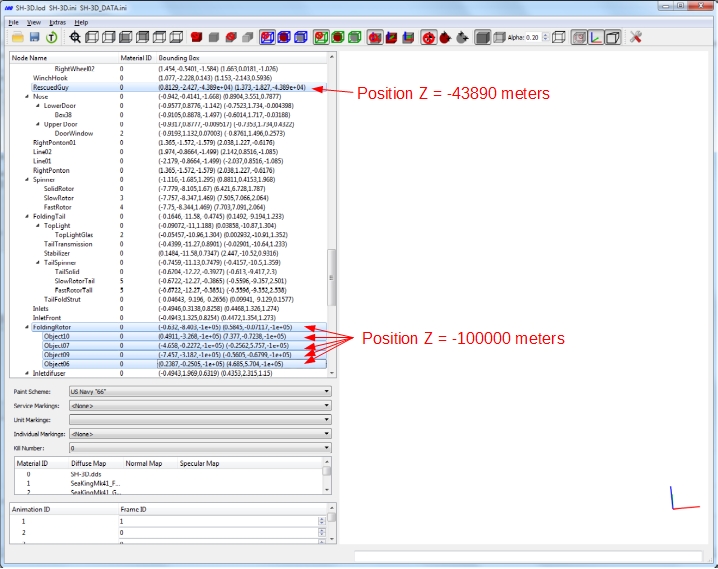
Task: Open the Service Markings dropdown
Action: (x=200, y=406)
